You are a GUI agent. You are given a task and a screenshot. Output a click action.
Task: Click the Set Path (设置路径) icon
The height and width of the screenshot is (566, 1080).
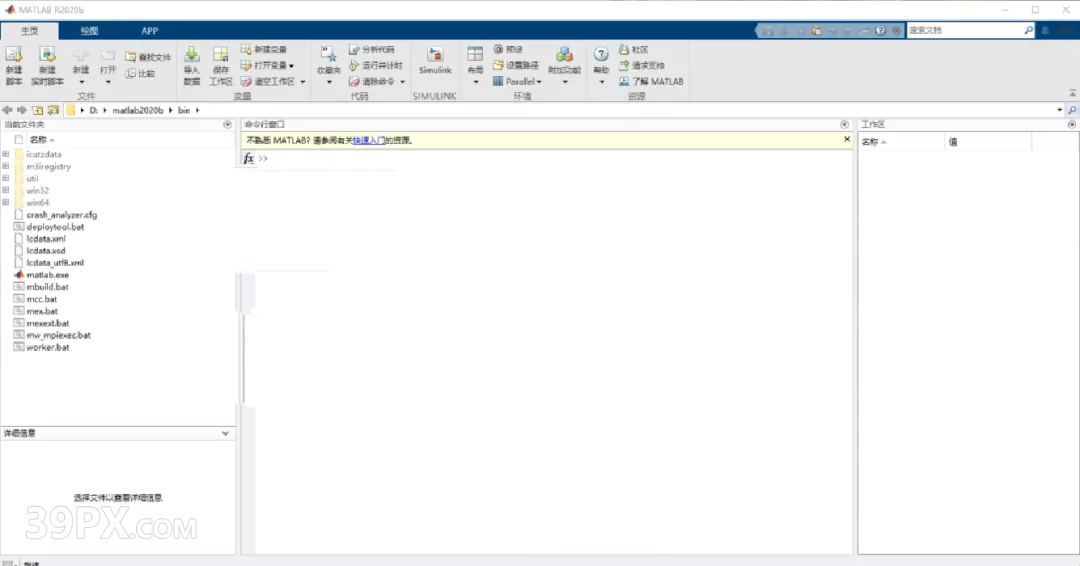(498, 65)
